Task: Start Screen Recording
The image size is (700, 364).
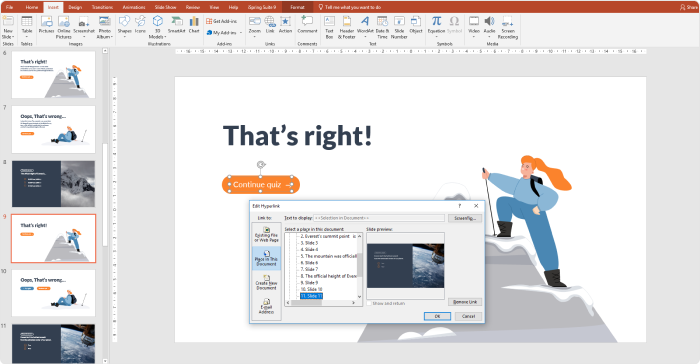Action: click(x=508, y=27)
